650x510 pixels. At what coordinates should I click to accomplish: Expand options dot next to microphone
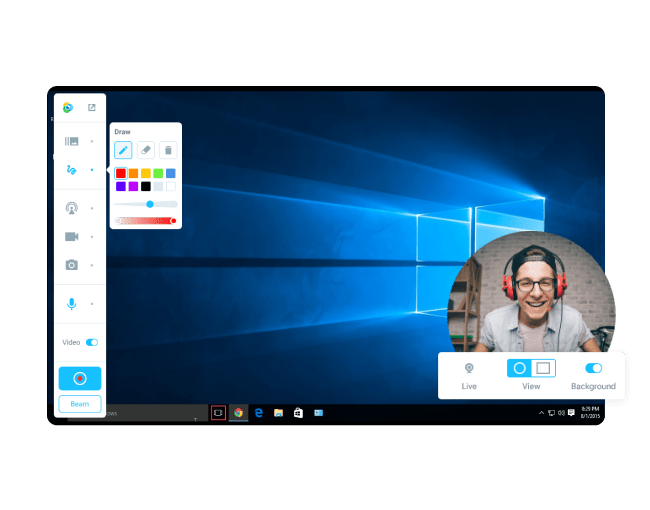coord(92,304)
